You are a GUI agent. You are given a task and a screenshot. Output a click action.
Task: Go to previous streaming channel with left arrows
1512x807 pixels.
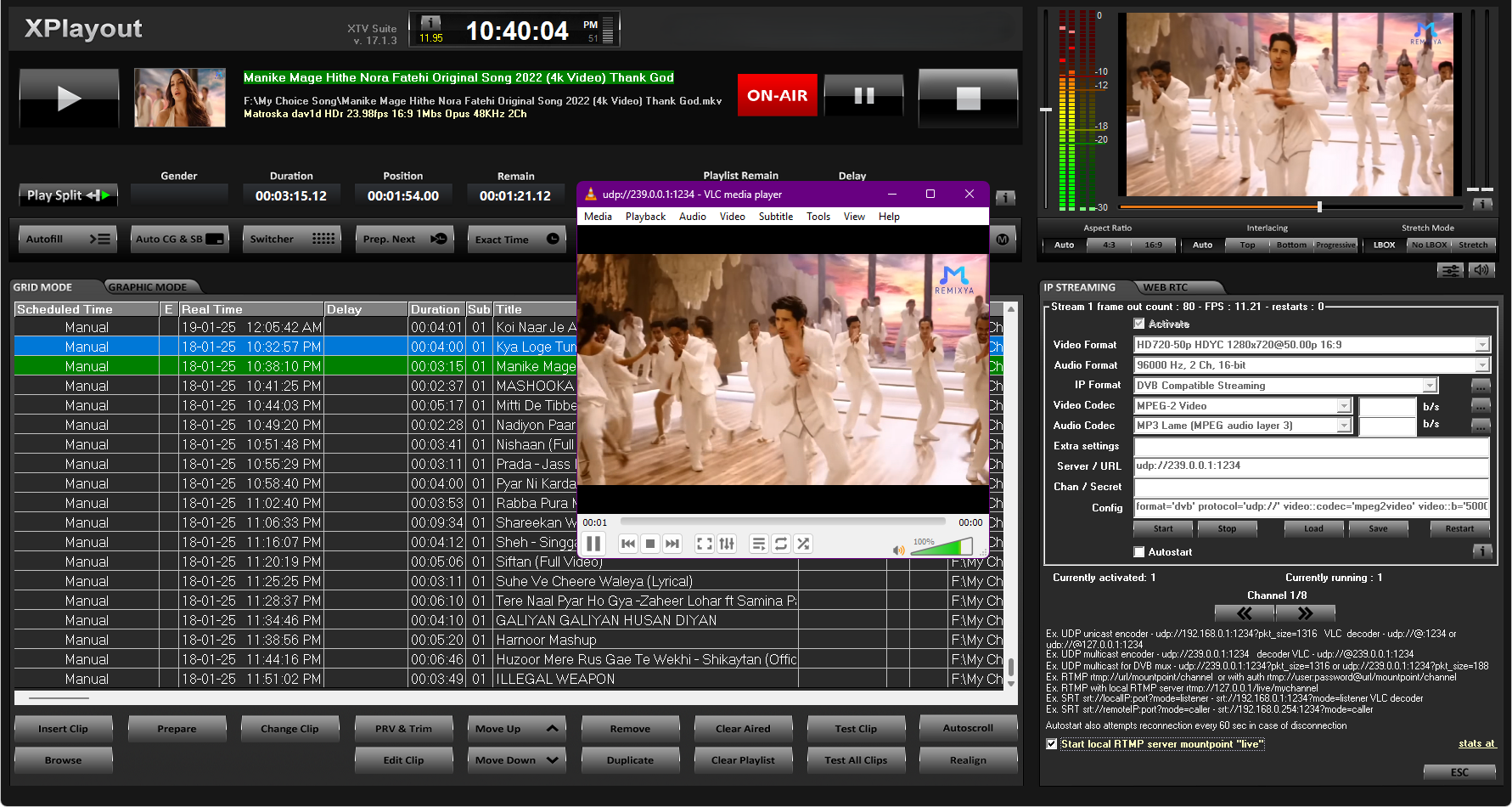pos(1245,613)
